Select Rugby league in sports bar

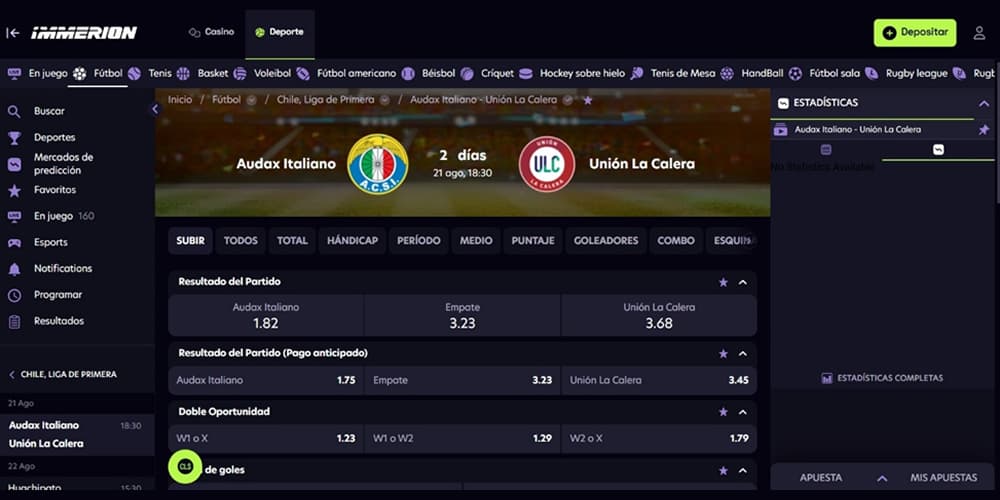pos(906,73)
